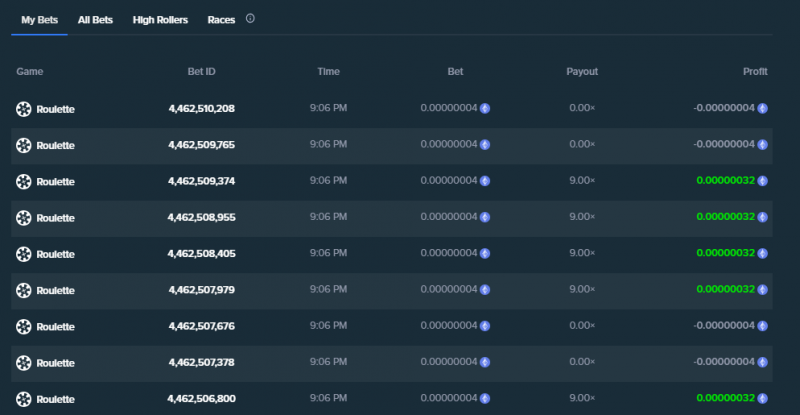Screen dimensions: 800x415
Task: Open the High Rollers tab
Action: click(160, 20)
